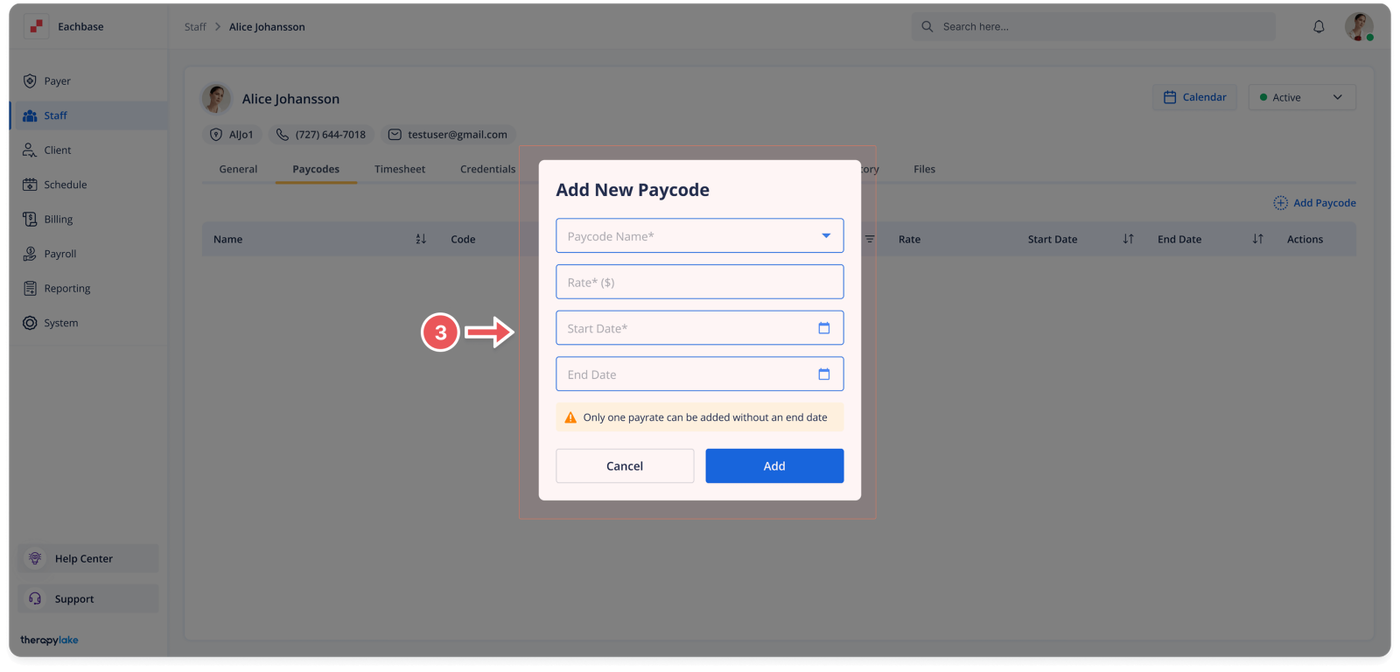Screen dimensions: 1400x672
Task: Go to Payroll in the sidebar
Action: point(60,254)
